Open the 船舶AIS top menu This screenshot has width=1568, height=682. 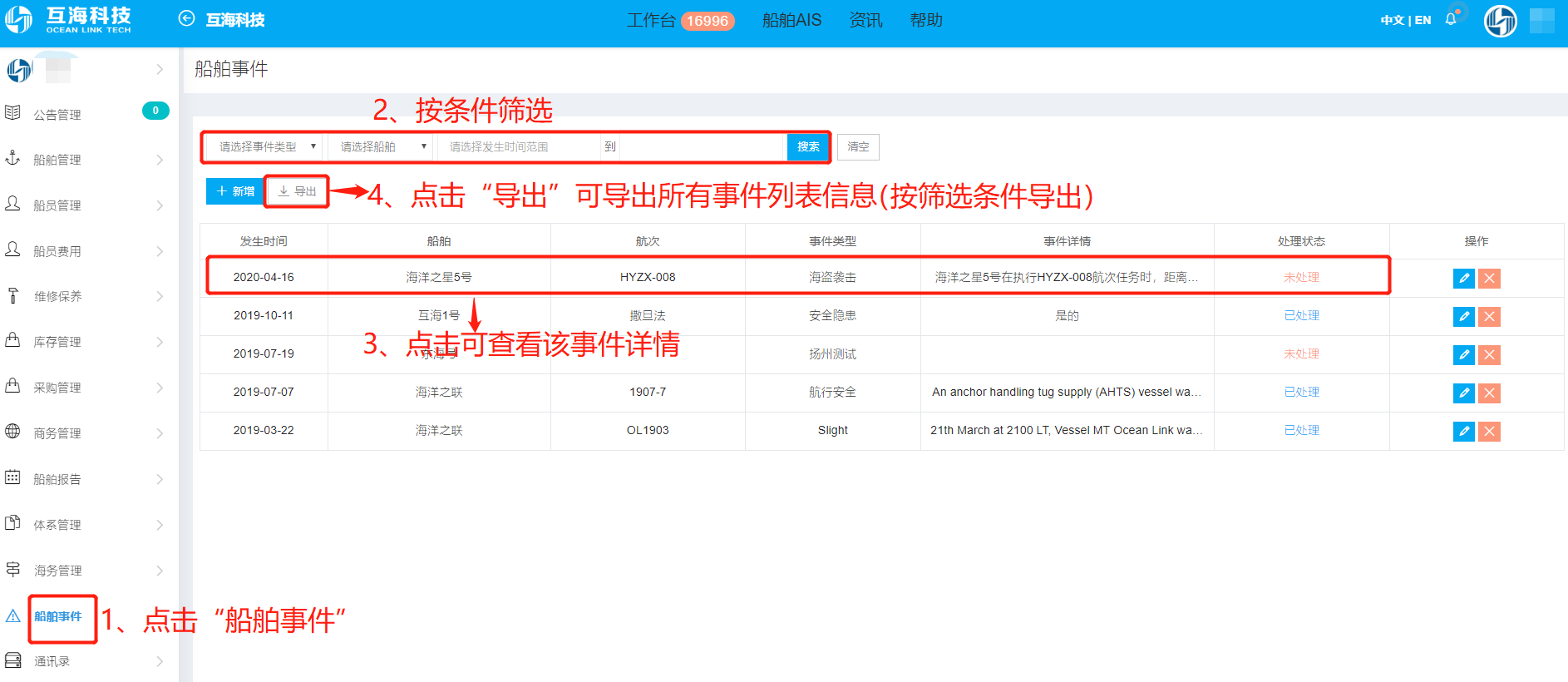pyautogui.click(x=791, y=20)
